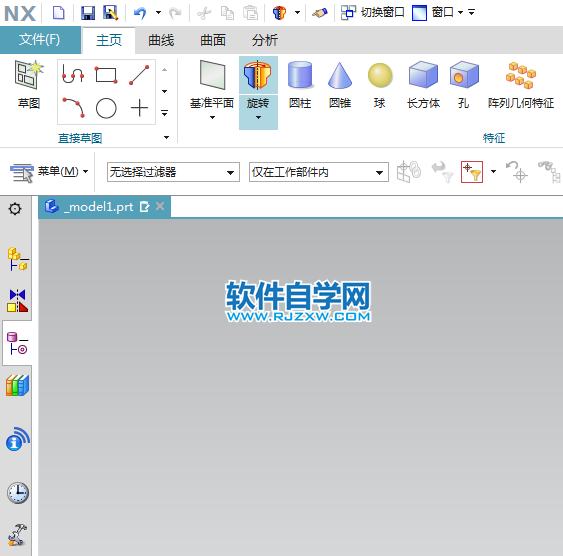Close the _model1.prt tab
The image size is (563, 556).
coord(160,206)
